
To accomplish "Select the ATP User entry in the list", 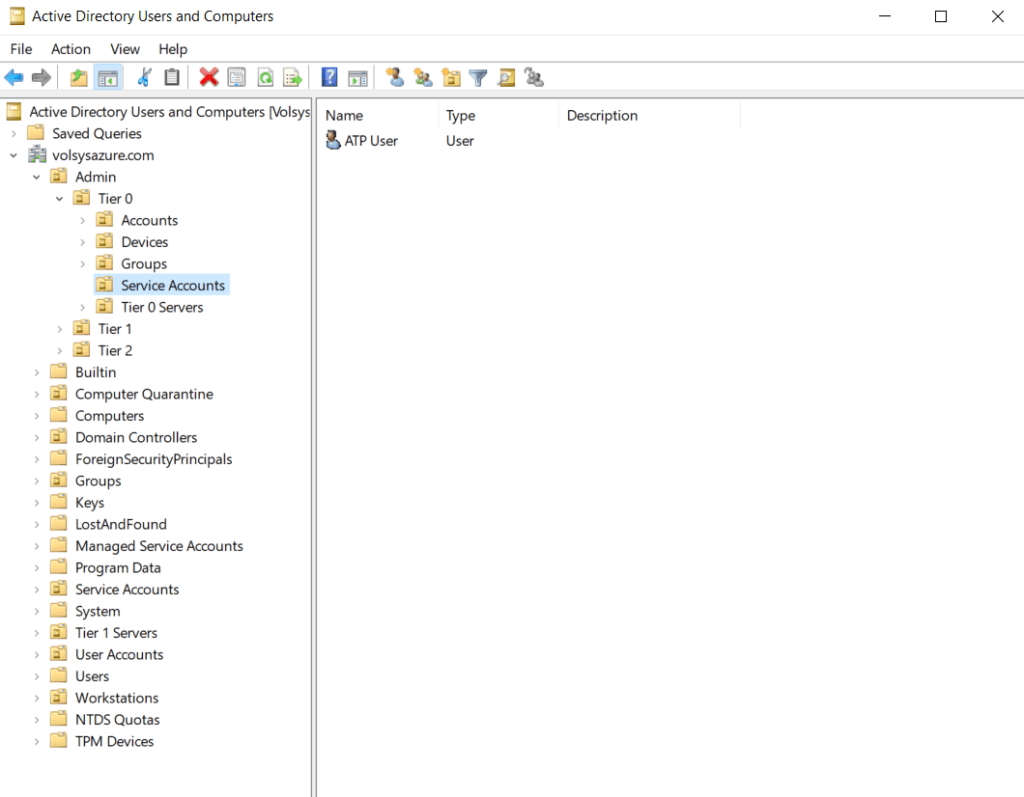I will click(x=371, y=141).
